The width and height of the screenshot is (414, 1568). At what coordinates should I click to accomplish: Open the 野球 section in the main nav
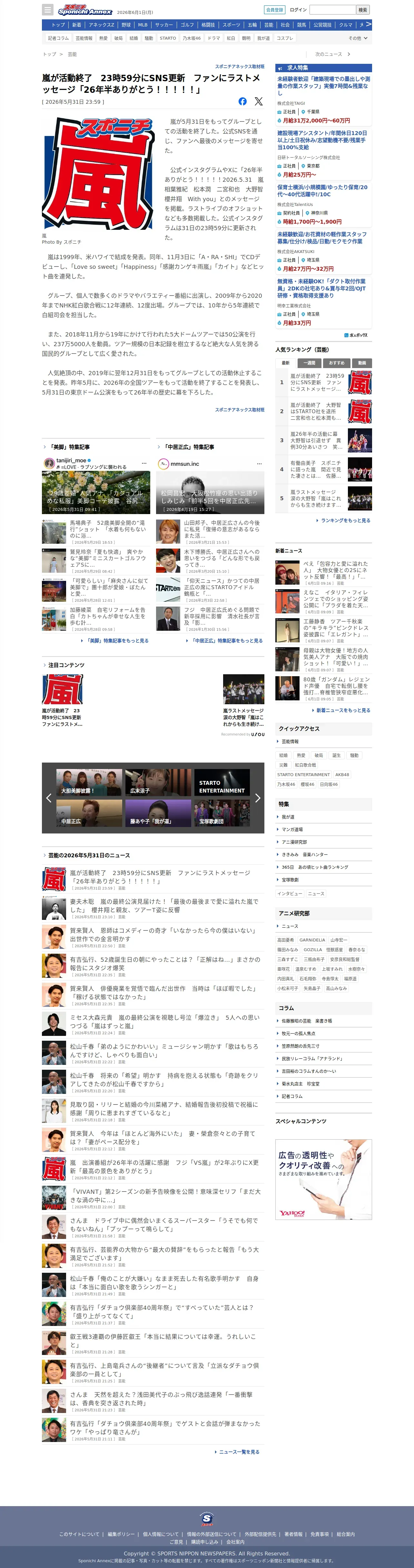[126, 25]
